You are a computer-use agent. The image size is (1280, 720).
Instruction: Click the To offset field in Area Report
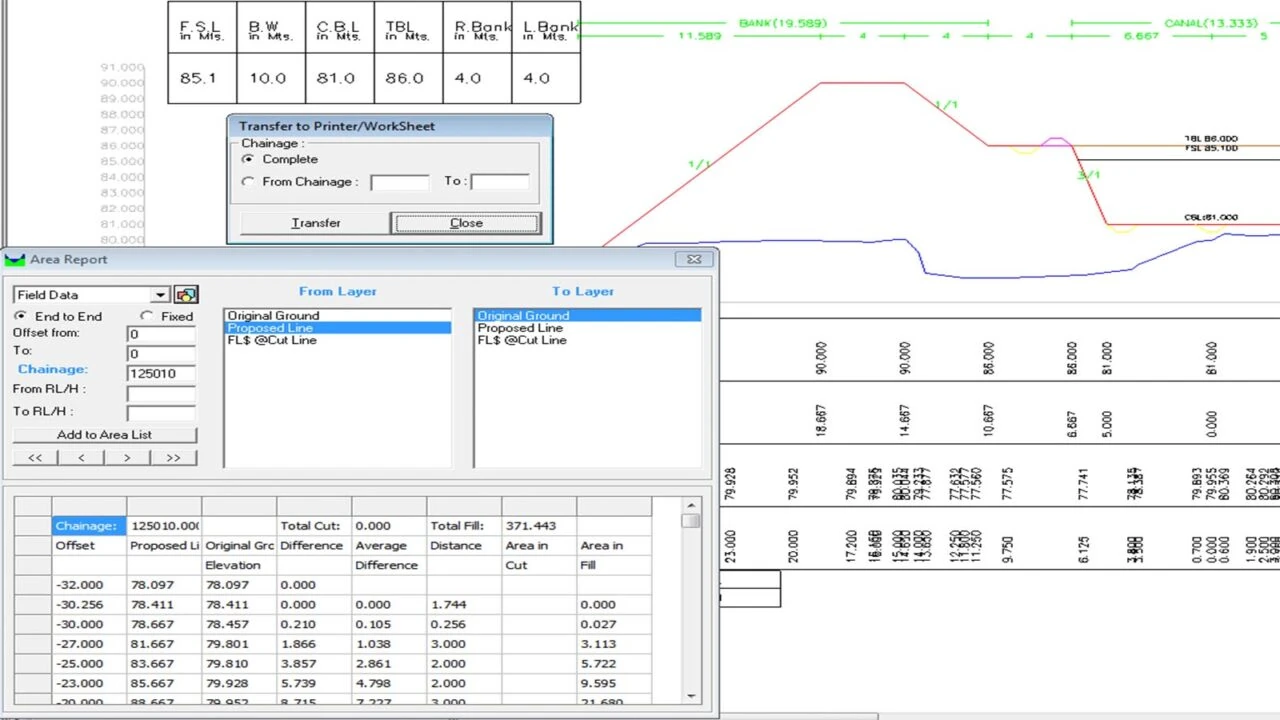[x=161, y=353]
